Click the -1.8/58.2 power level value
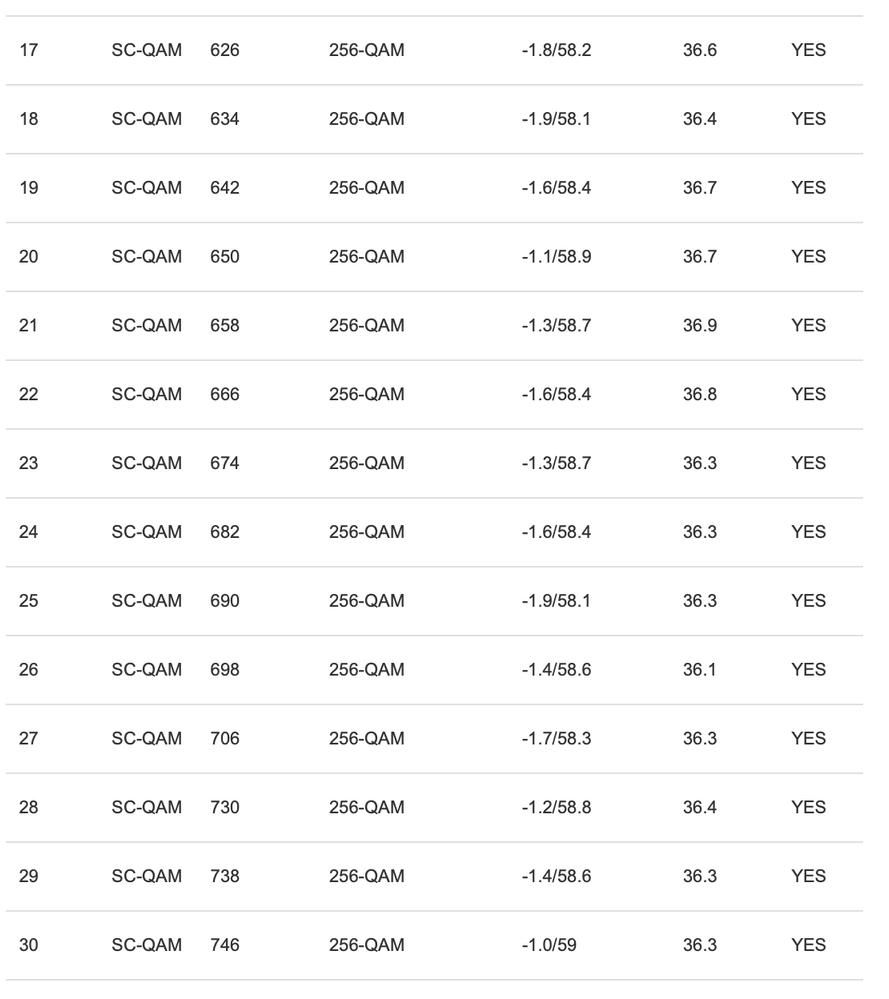 coord(556,50)
